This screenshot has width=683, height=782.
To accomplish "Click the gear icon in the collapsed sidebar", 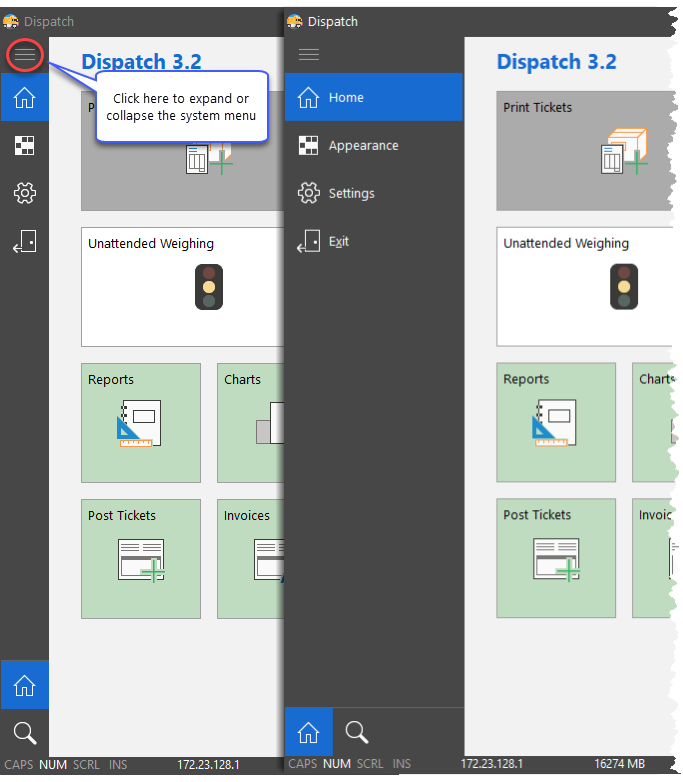I will (24, 193).
